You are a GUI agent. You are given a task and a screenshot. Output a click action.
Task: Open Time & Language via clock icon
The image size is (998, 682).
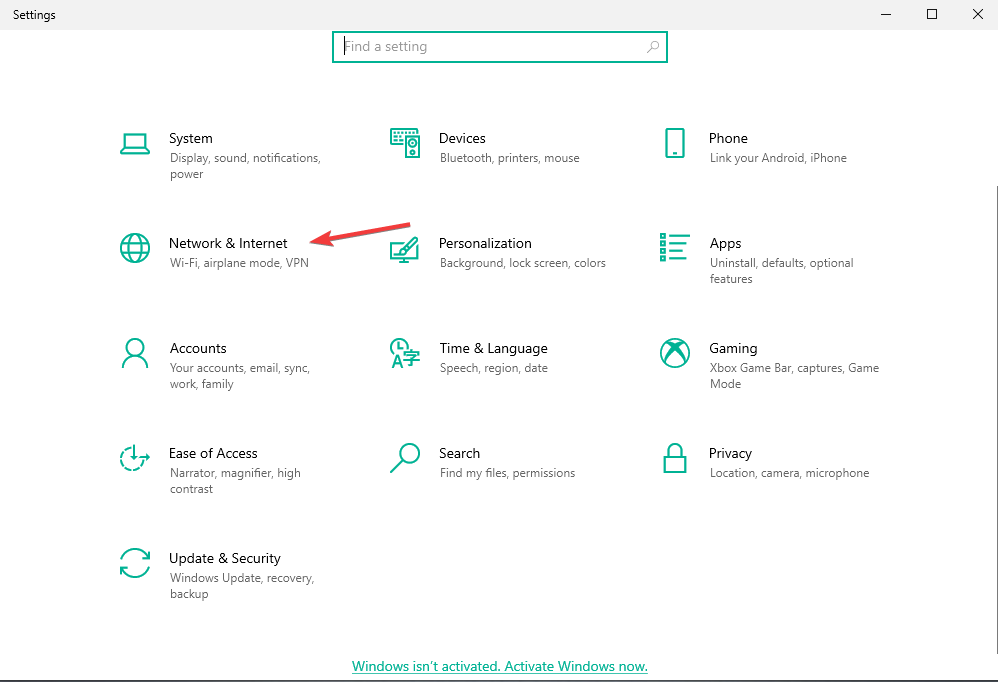pyautogui.click(x=405, y=353)
